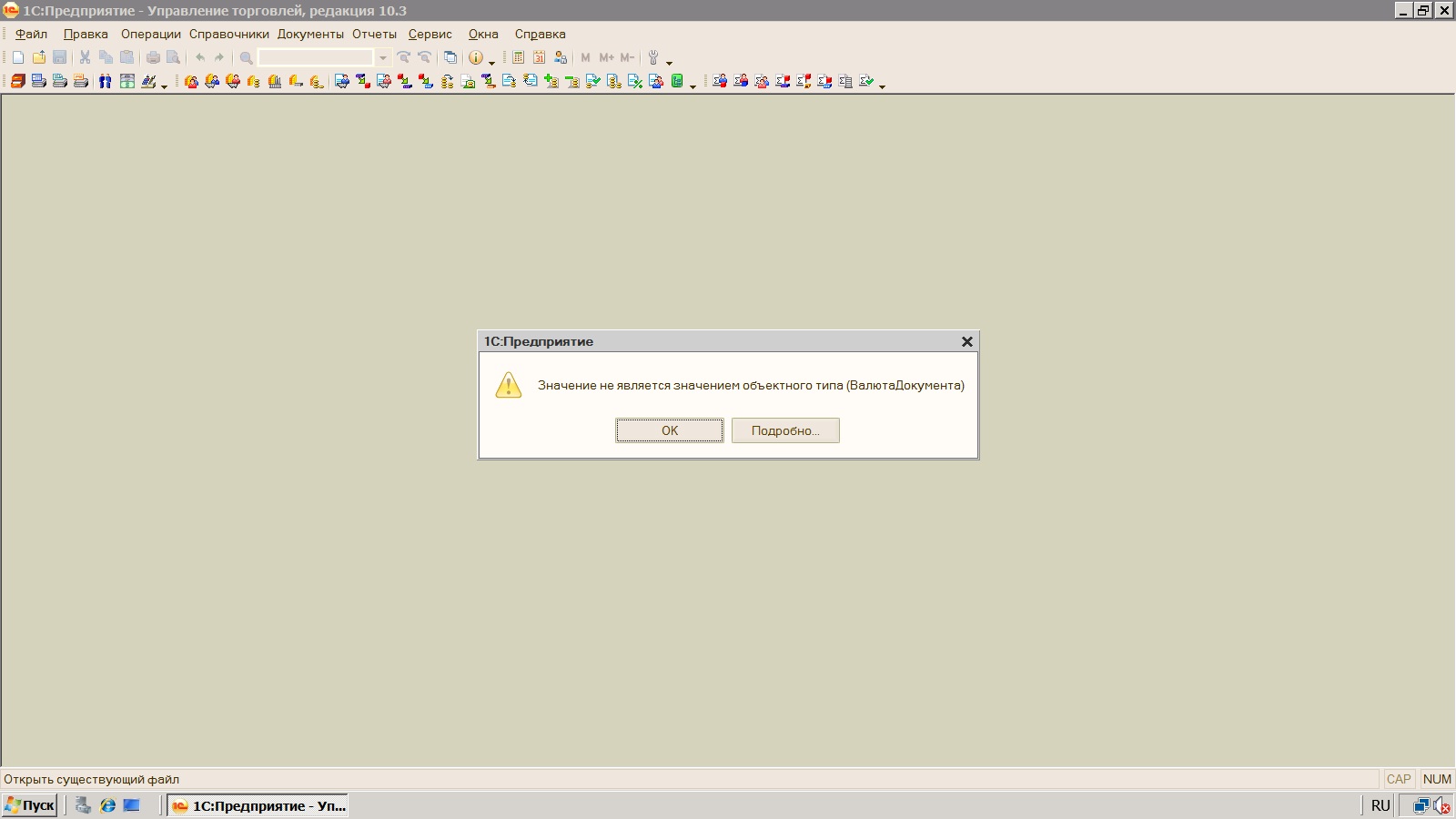This screenshot has height=819, width=1456.
Task: Click the Print printer icon
Action: coord(153,57)
